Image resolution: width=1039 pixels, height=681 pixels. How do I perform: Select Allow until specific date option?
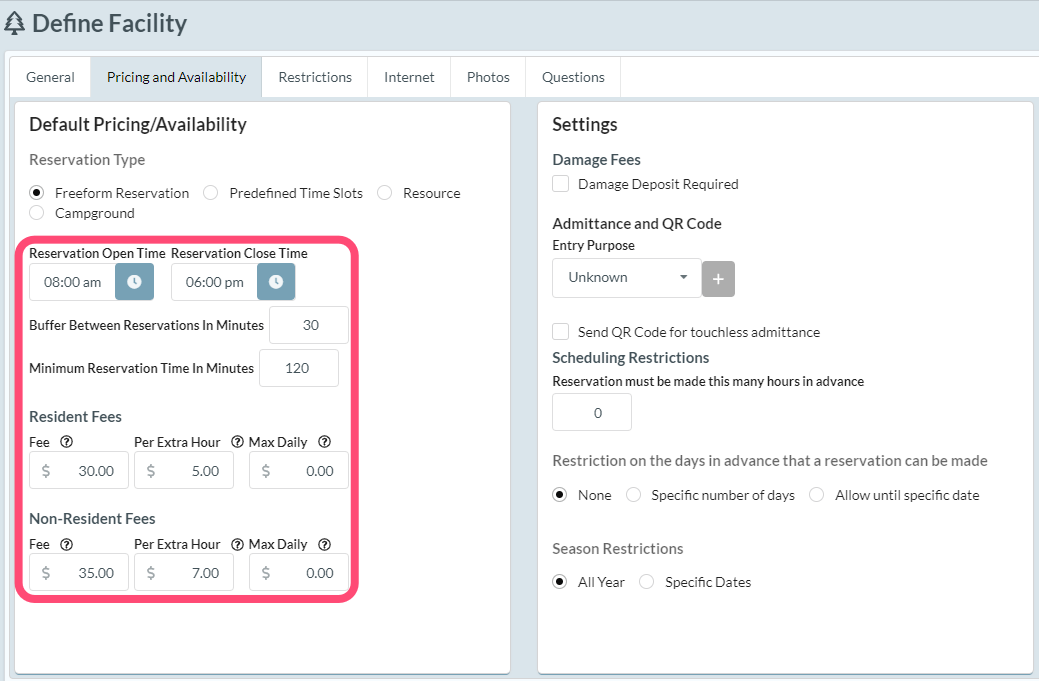(x=817, y=495)
